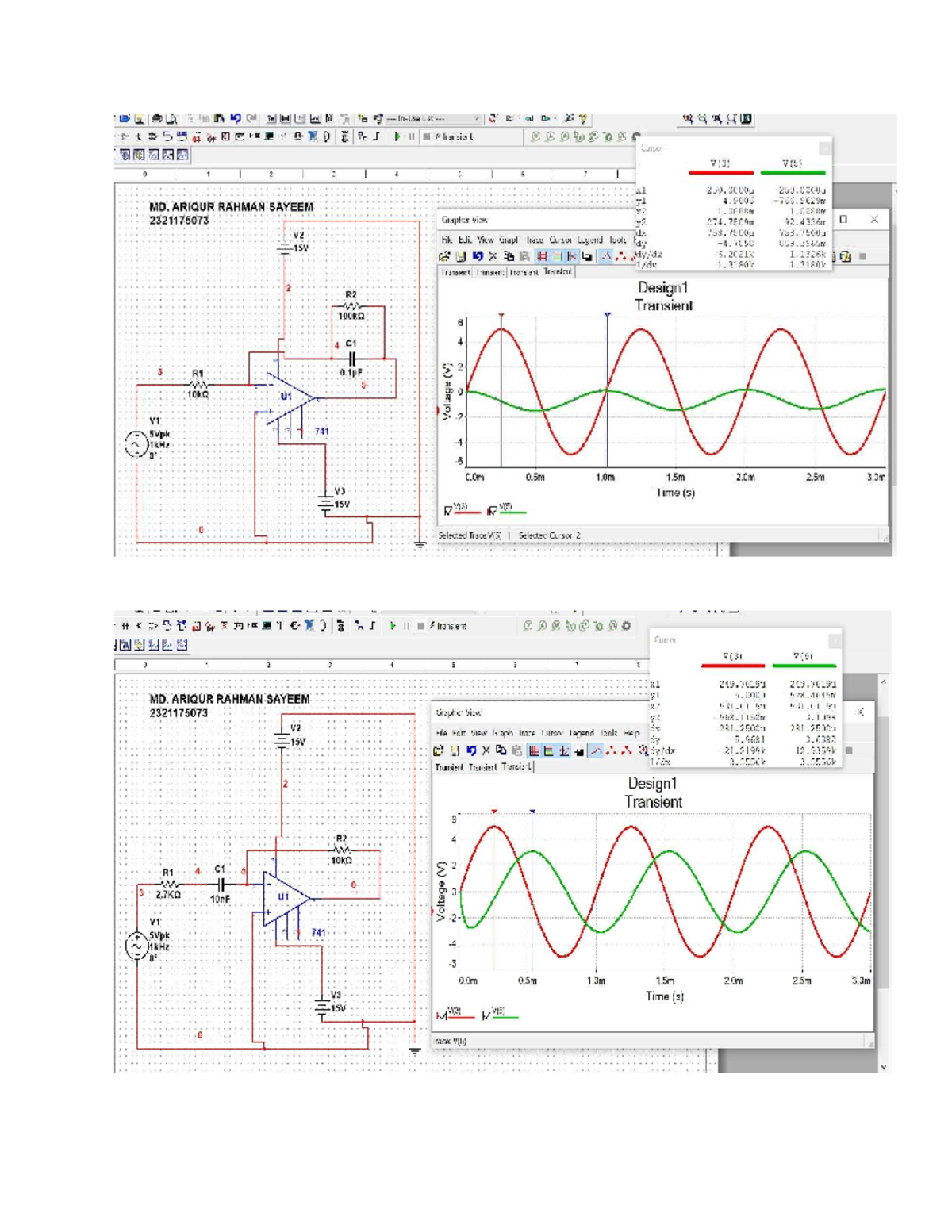Image resolution: width=952 pixels, height=1232 pixels.
Task: Select blue cursor marker on bottom graph
Action: [532, 812]
